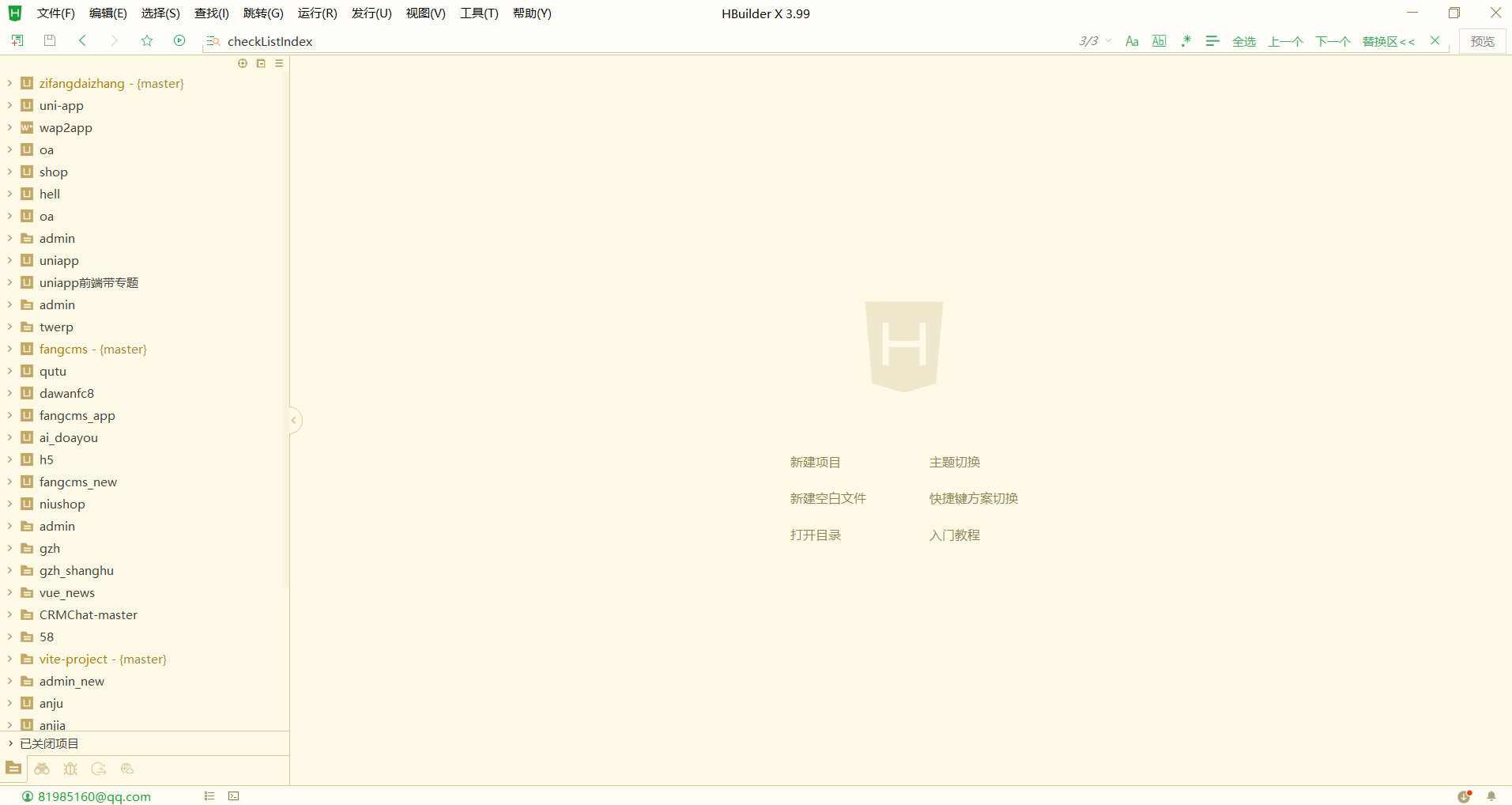This screenshot has width=1512, height=805.
Task: Open the project manager folder icon
Action: [13, 768]
